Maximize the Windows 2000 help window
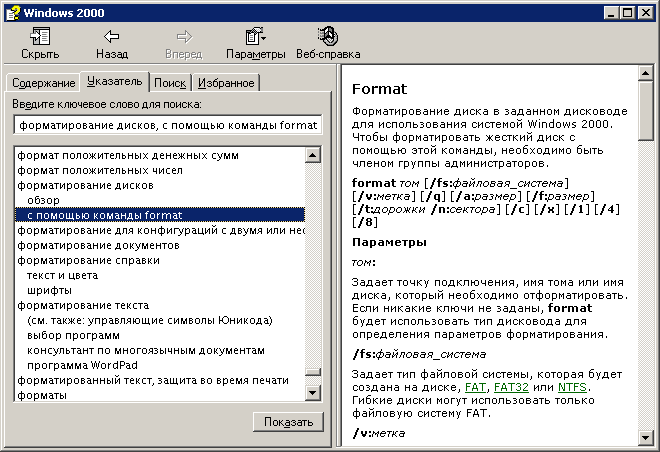Screen dimensions: 660x452 [x=627, y=13]
